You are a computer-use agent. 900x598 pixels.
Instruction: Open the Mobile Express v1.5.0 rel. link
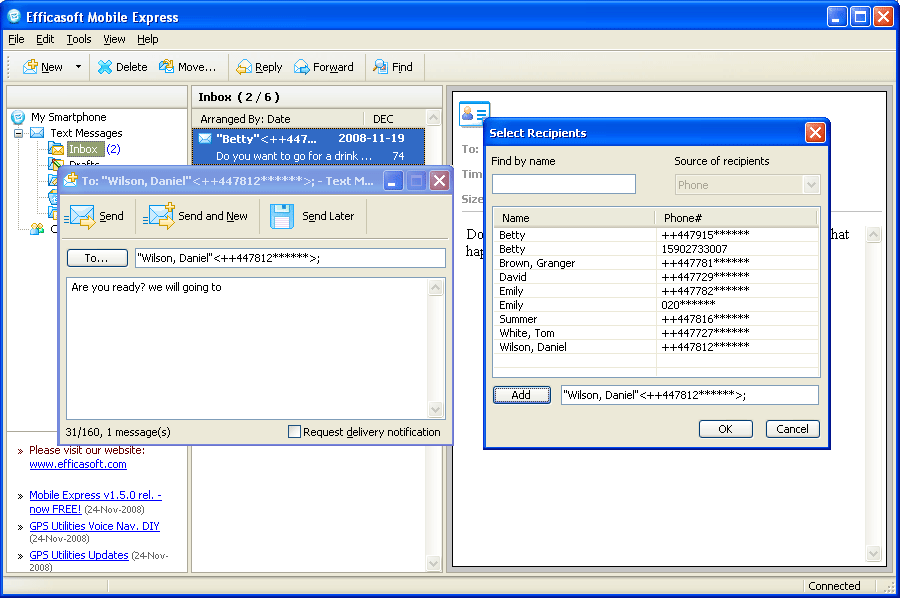95,502
